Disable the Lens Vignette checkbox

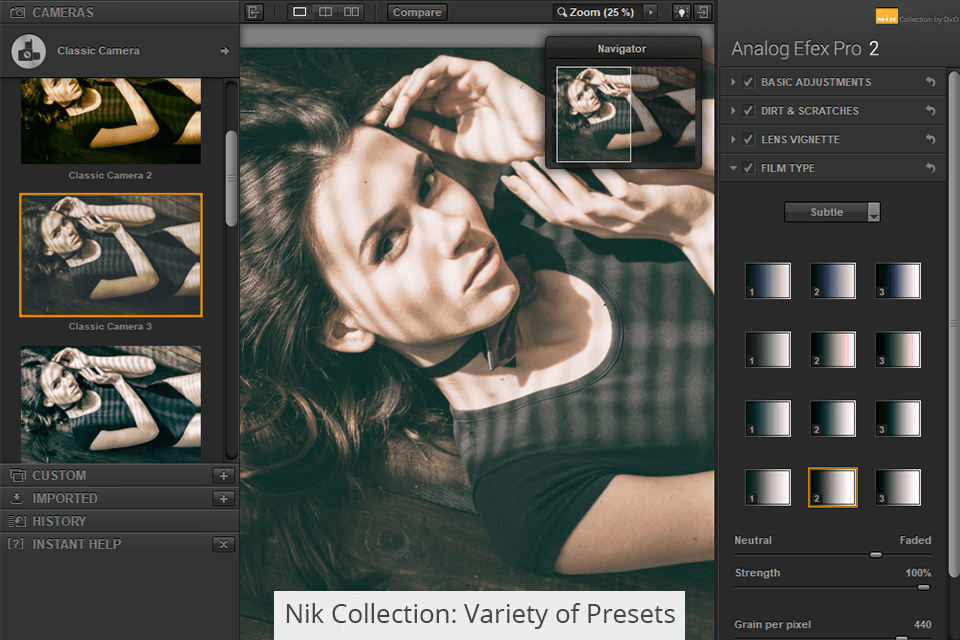748,140
